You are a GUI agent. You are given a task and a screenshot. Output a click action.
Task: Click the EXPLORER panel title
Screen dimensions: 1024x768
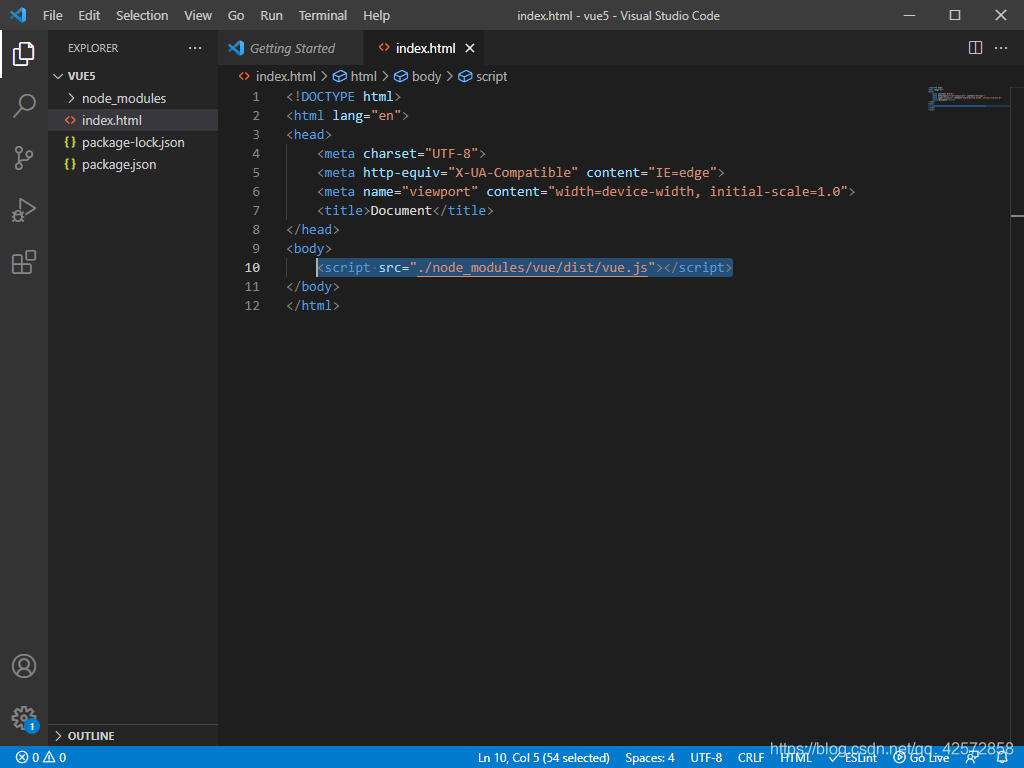[93, 48]
